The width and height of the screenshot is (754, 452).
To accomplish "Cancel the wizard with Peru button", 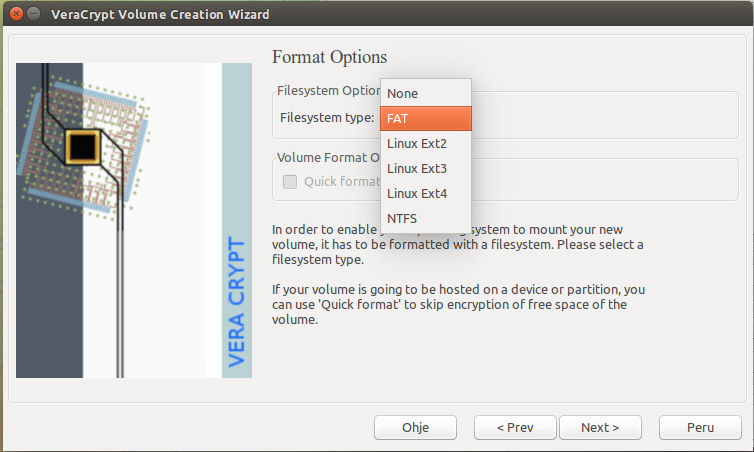I will 700,427.
